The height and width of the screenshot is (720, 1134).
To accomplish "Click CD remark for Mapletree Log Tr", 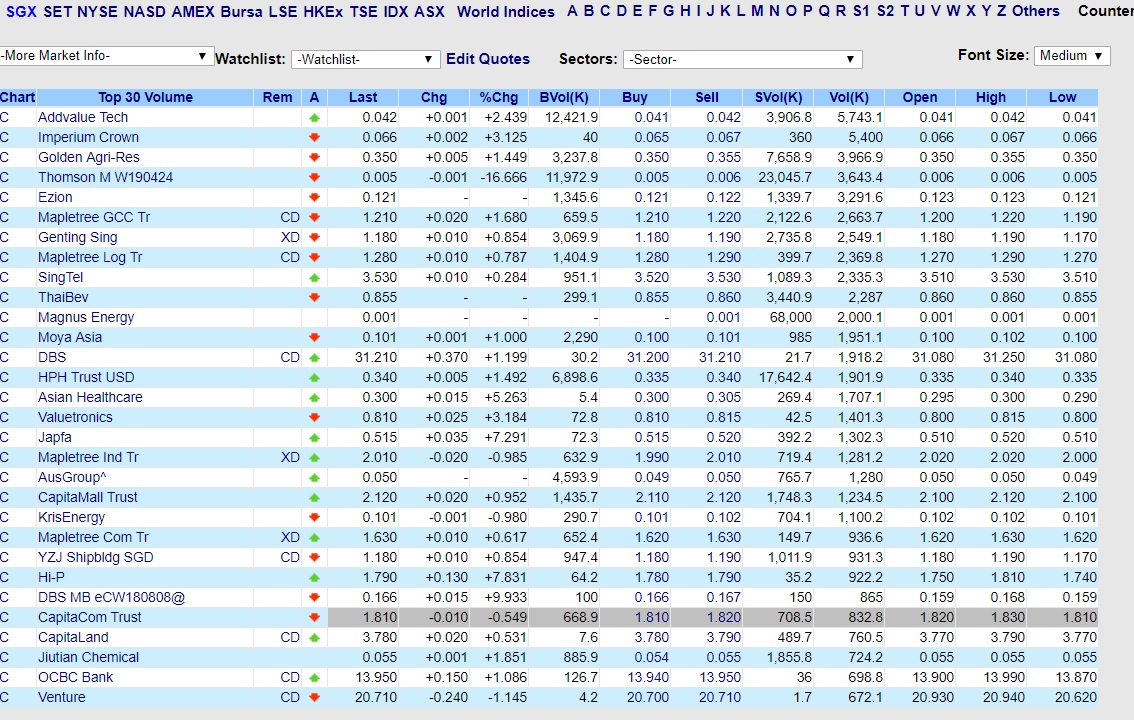I will 290,257.
